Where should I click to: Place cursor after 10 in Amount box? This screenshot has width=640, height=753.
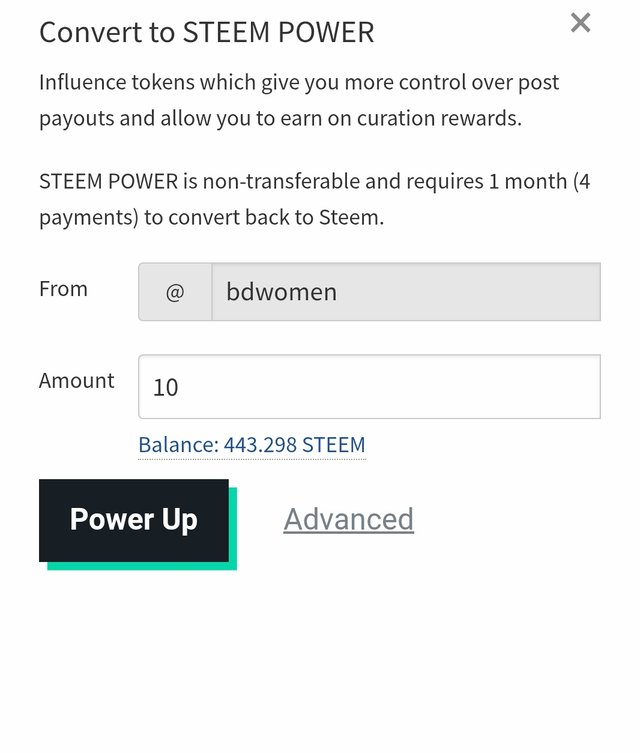181,387
